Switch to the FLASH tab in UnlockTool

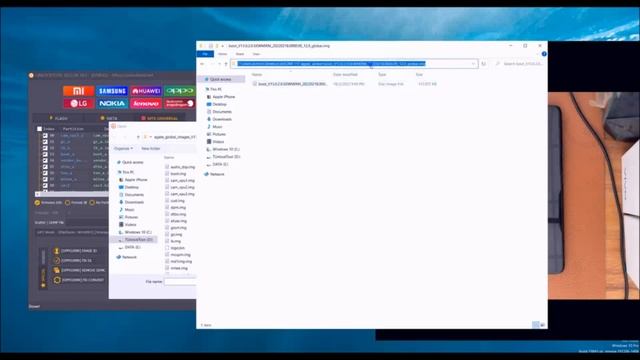click(59, 118)
